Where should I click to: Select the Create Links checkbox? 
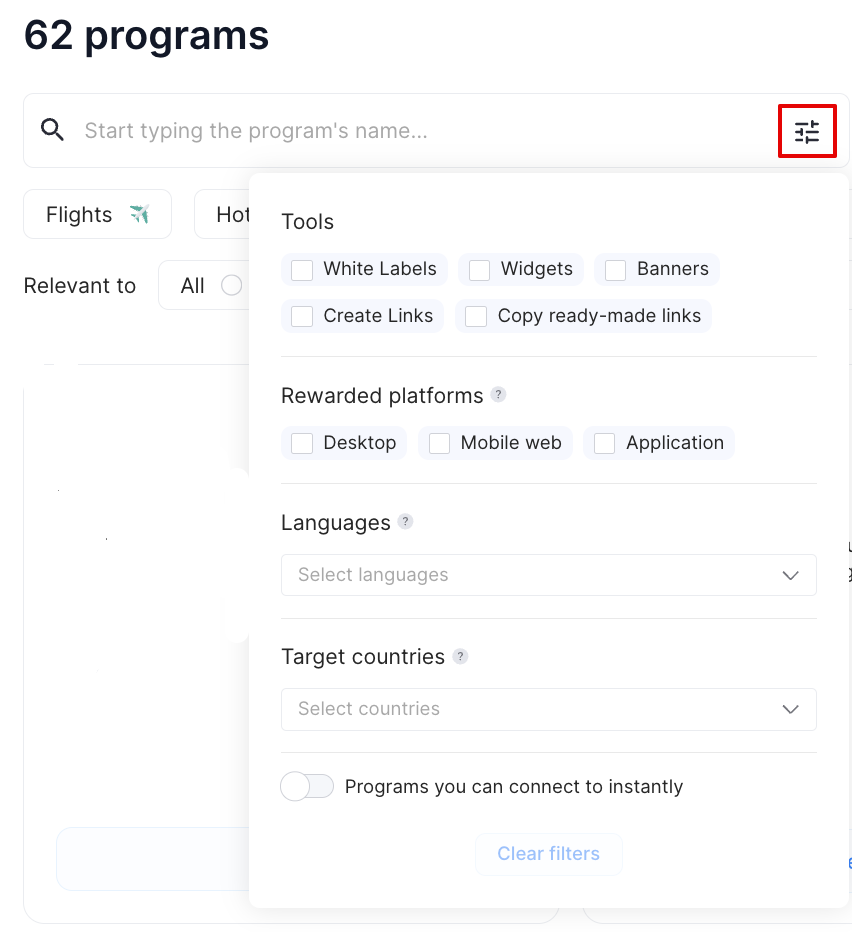click(x=302, y=317)
